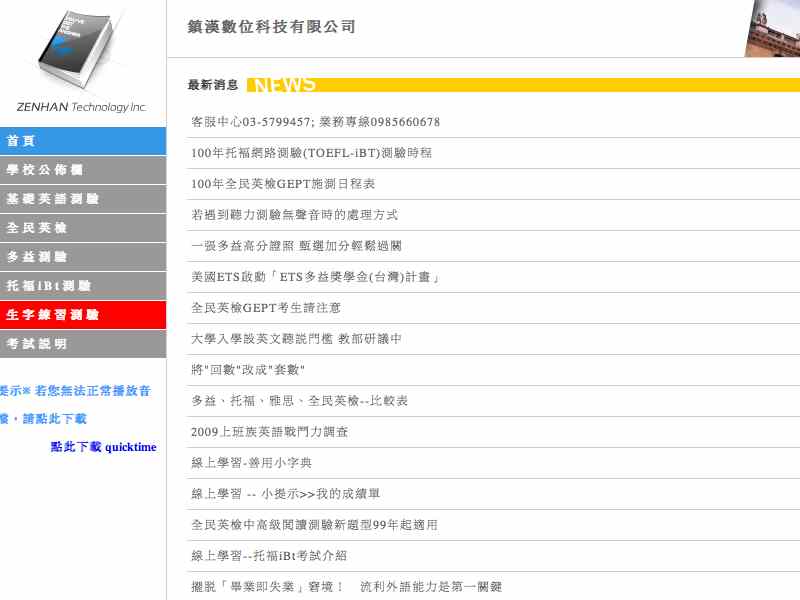Open 學校公佈欄 in the sidebar

pos(80,172)
